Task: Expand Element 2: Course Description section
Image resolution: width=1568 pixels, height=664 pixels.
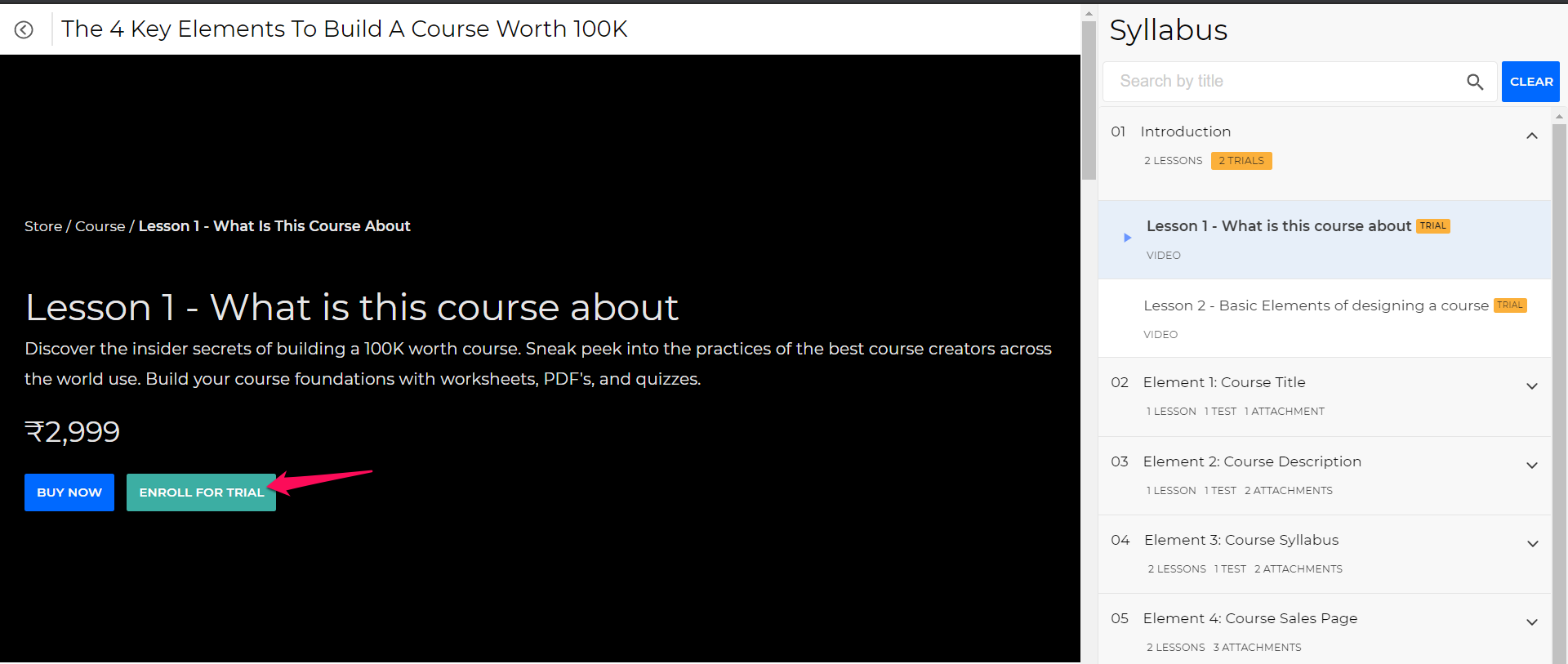Action: 1531,466
